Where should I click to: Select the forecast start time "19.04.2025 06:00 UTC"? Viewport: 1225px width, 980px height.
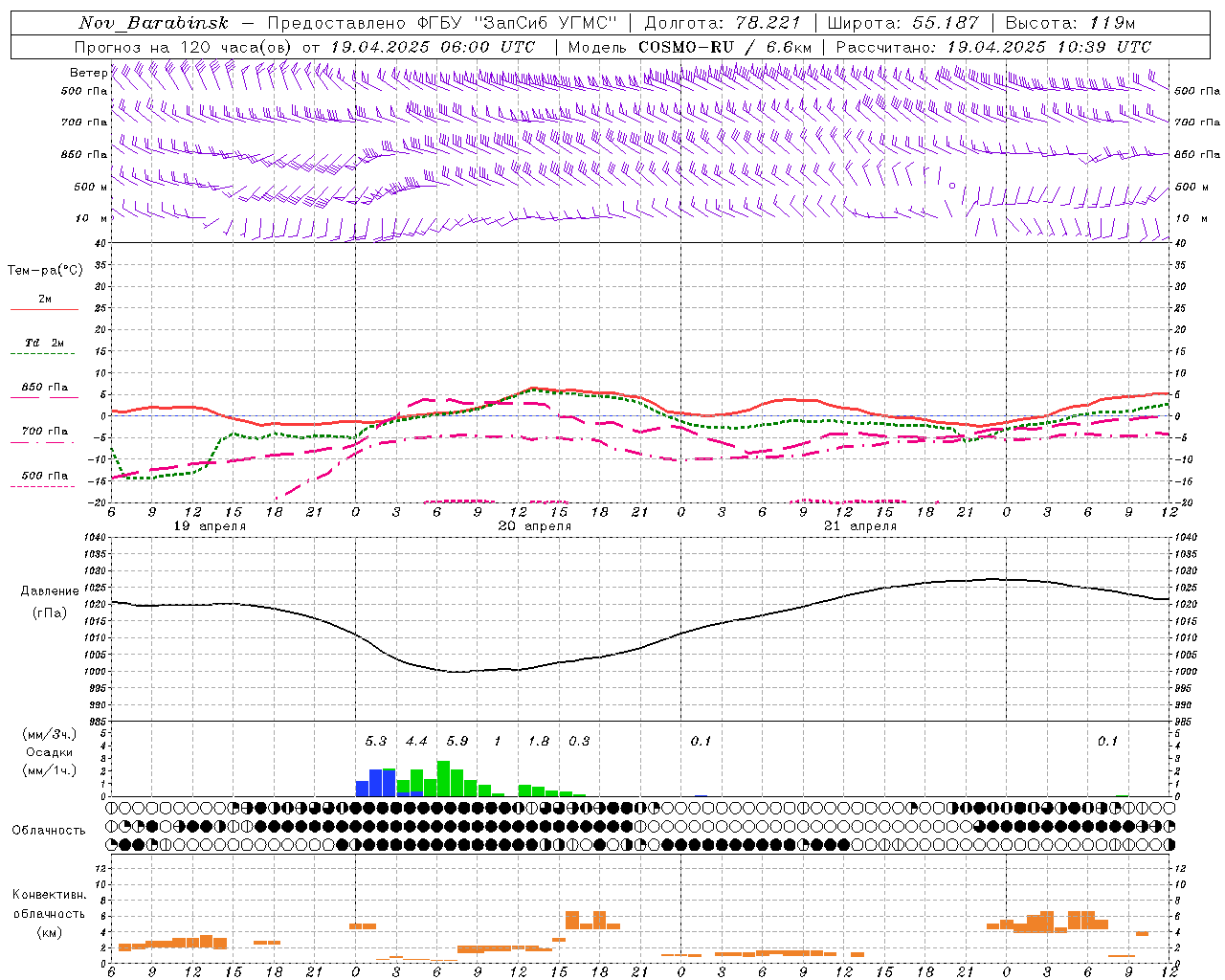(x=432, y=47)
